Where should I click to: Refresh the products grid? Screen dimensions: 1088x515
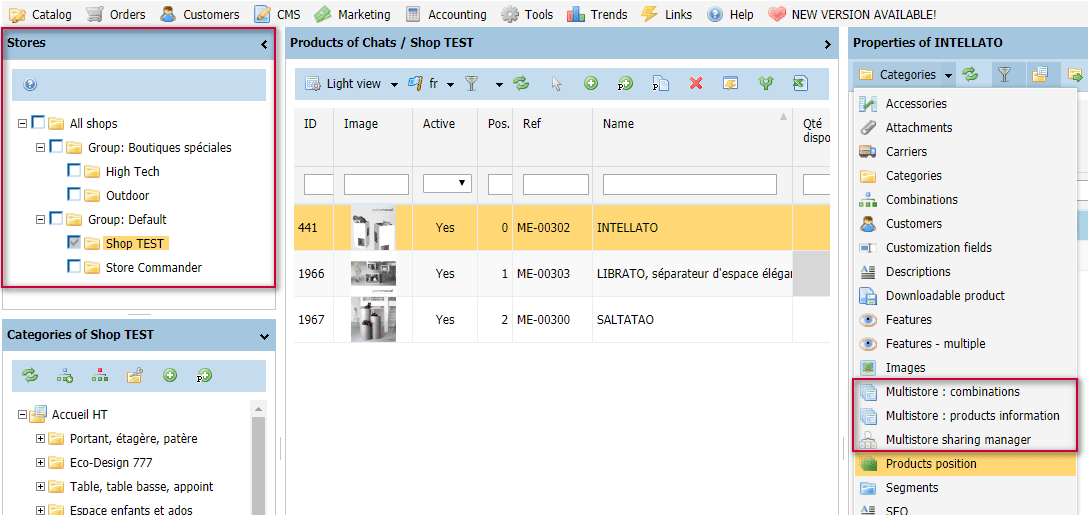521,84
